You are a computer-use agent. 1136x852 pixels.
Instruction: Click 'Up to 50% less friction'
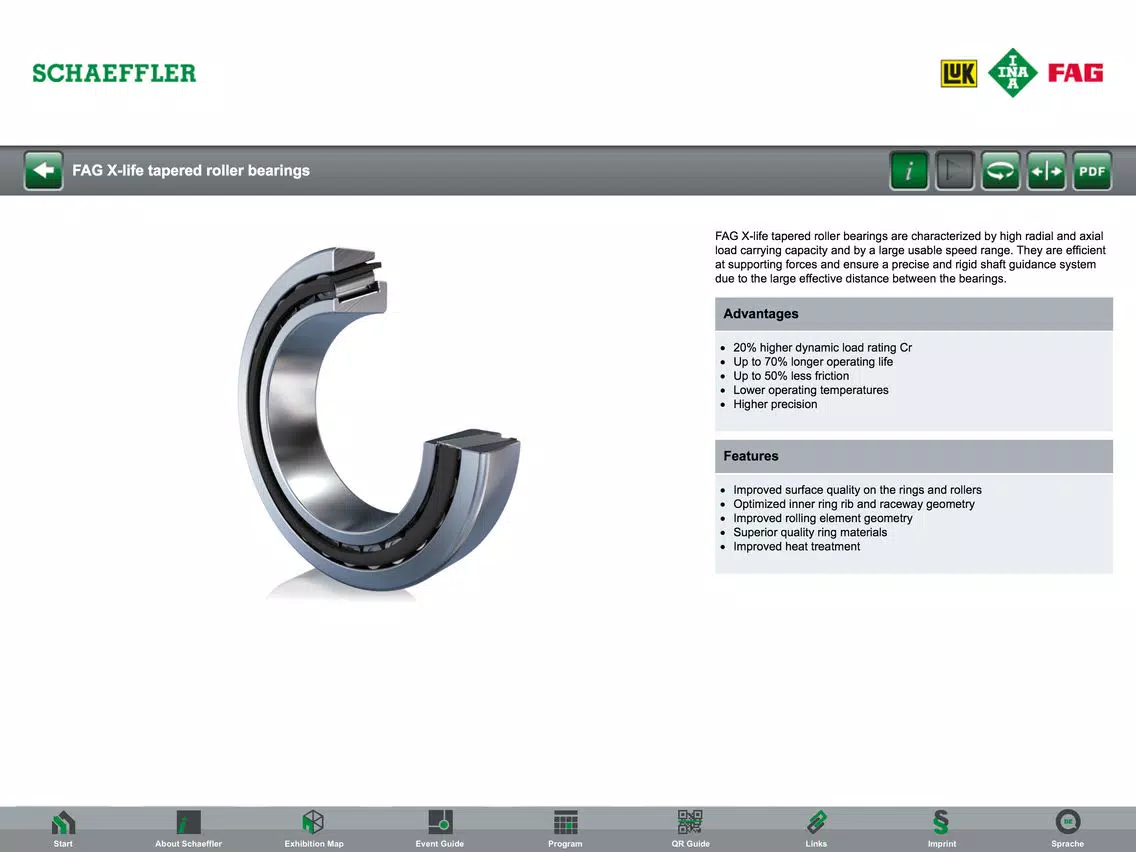click(x=790, y=376)
